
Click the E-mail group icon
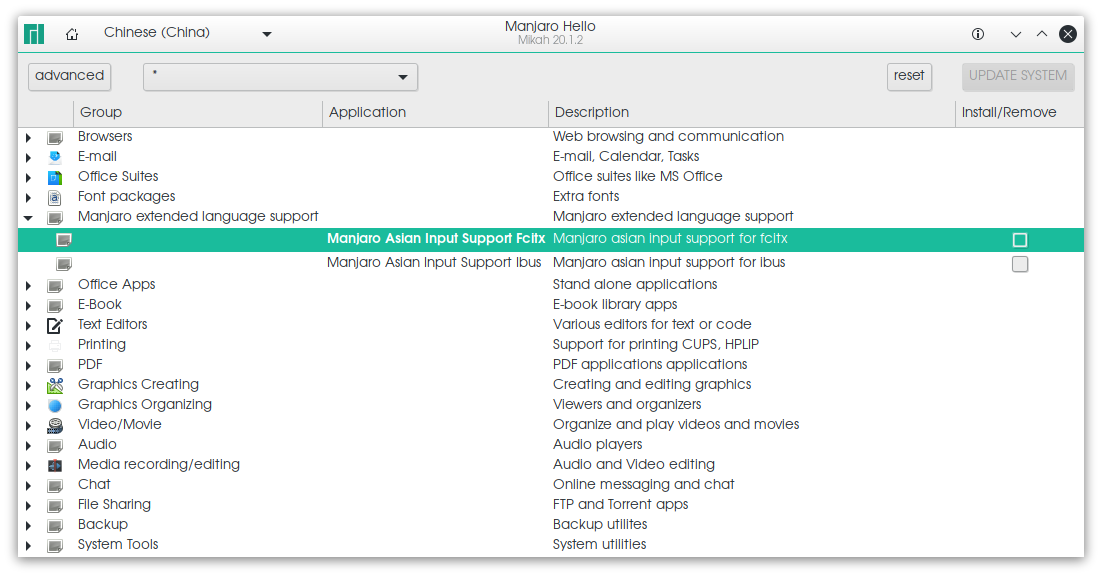[55, 157]
